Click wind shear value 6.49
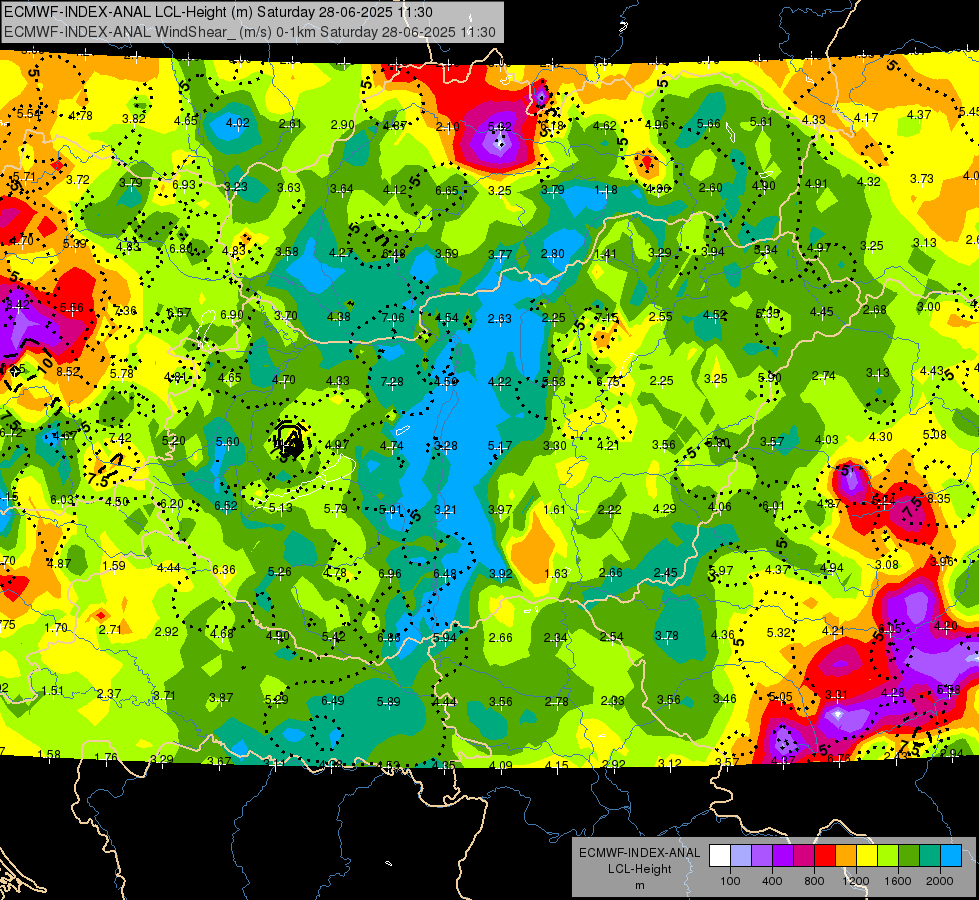 pyautogui.click(x=333, y=701)
